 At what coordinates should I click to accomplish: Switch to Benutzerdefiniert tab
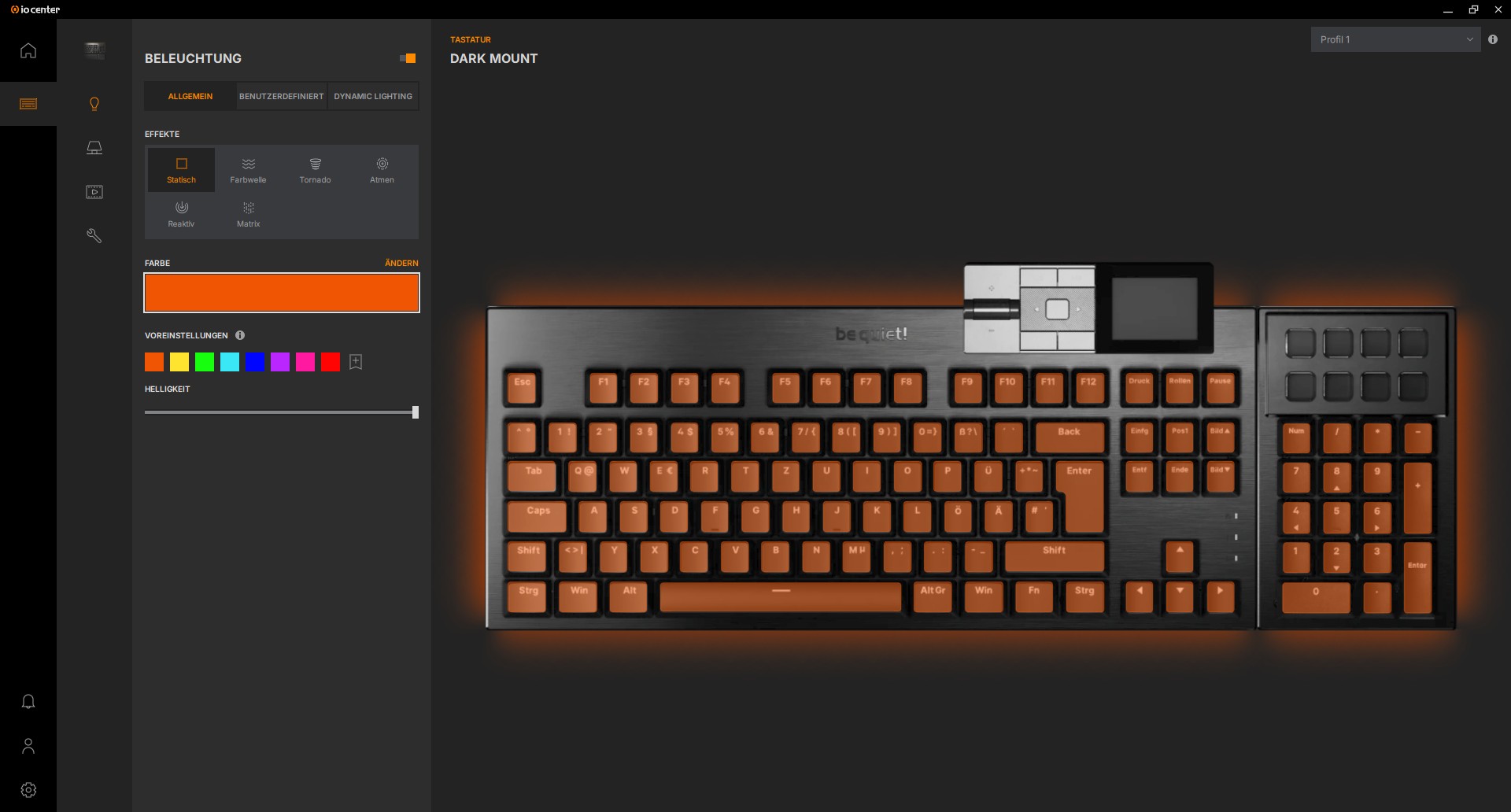(x=281, y=96)
